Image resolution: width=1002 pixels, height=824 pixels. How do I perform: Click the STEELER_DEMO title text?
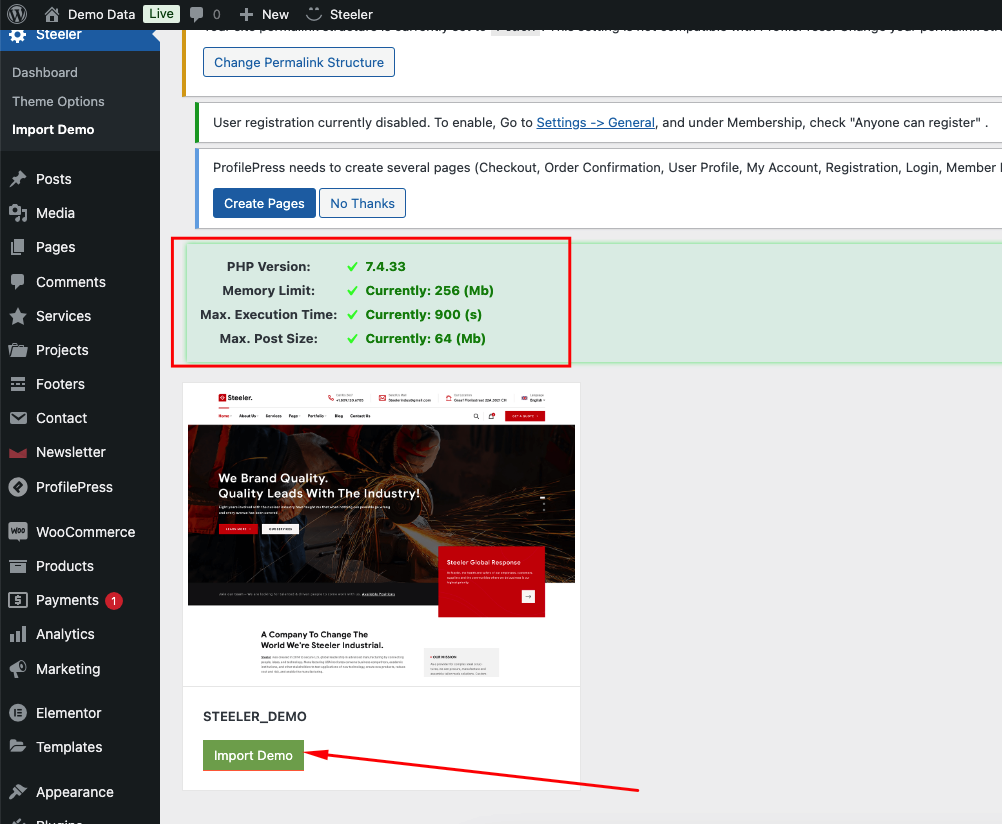[254, 717]
